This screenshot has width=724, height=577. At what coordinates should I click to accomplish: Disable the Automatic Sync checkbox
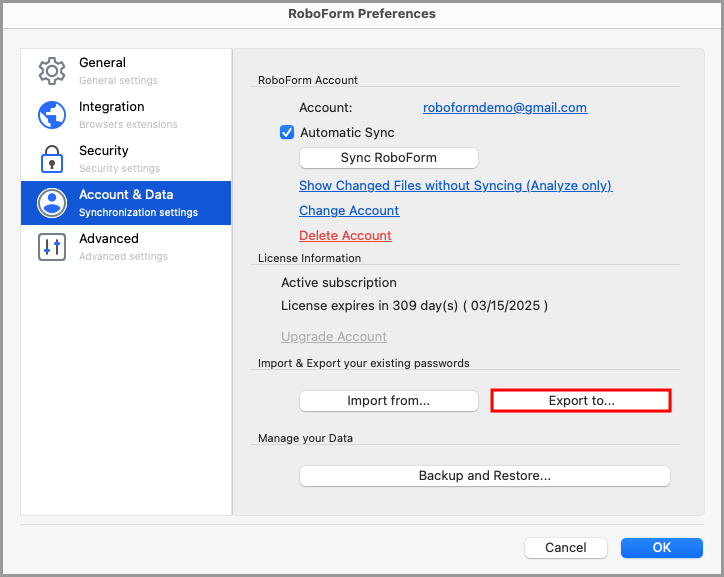pos(287,132)
